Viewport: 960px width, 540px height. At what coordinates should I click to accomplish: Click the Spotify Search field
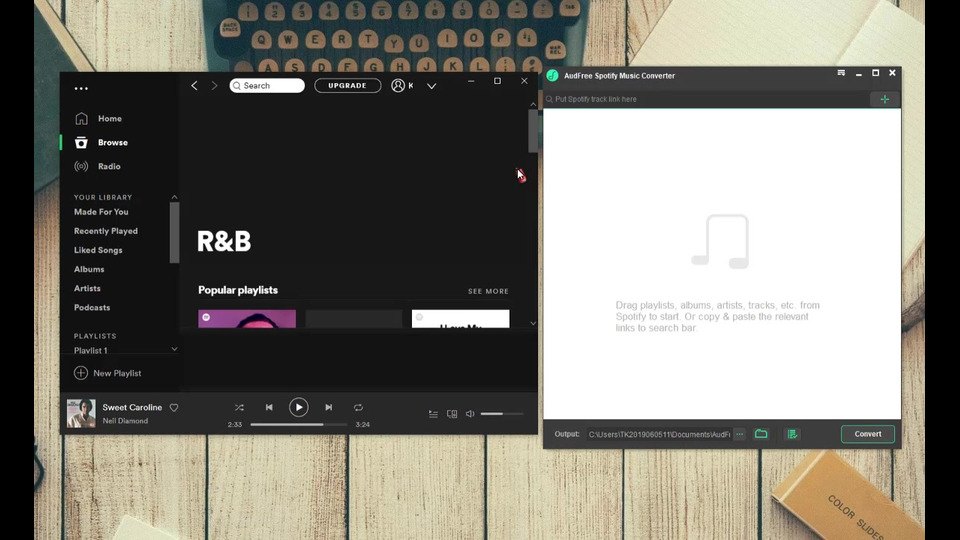tap(267, 86)
